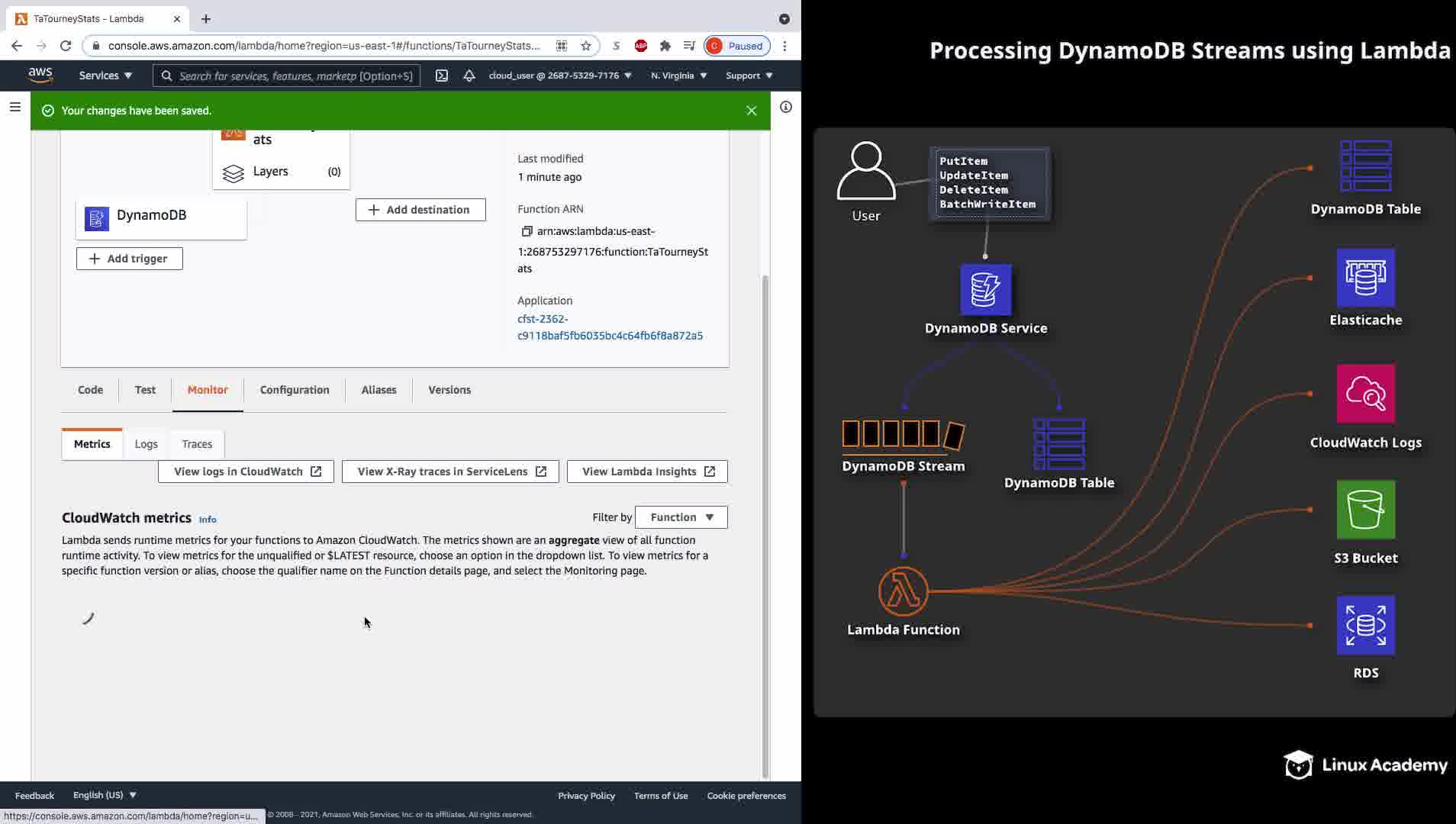Screen dimensions: 1456x824
Task: Click the AWS logo home icon
Action: click(x=40, y=75)
